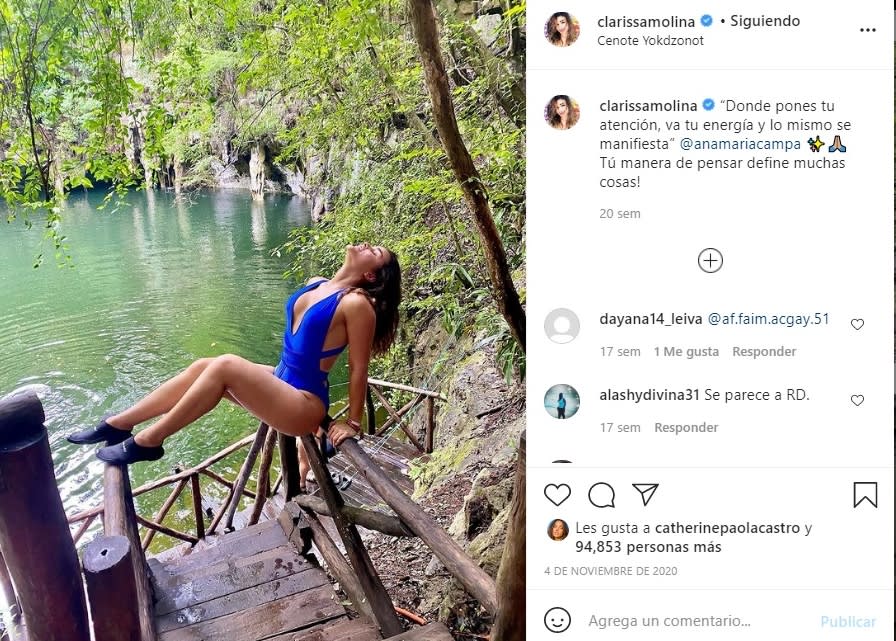Like the post with the heart icon
The height and width of the screenshot is (641, 896).
coord(557,495)
